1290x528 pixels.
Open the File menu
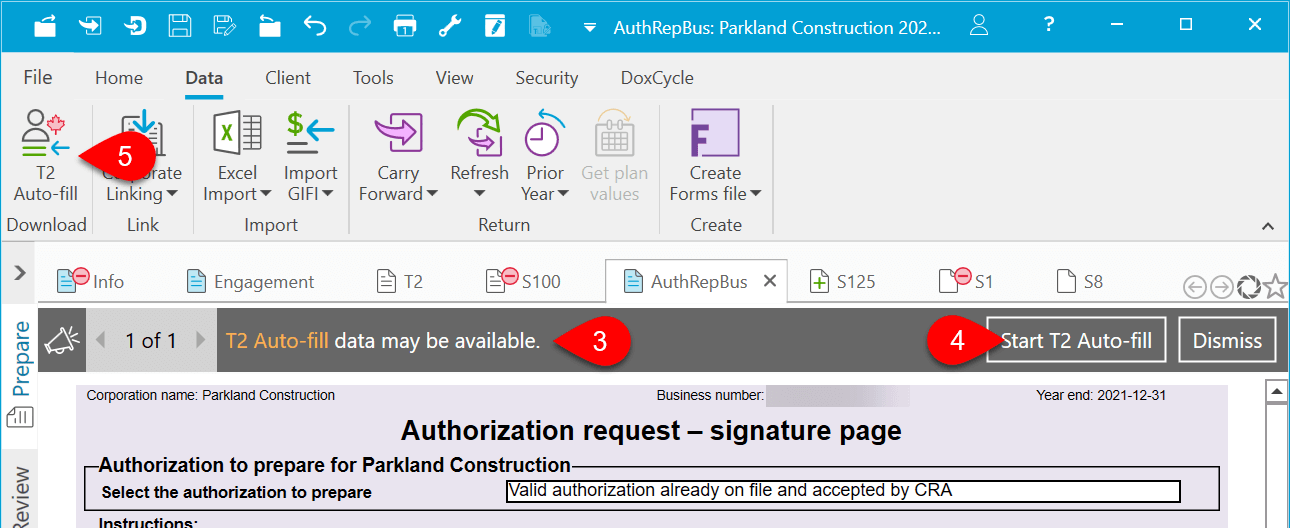click(38, 77)
